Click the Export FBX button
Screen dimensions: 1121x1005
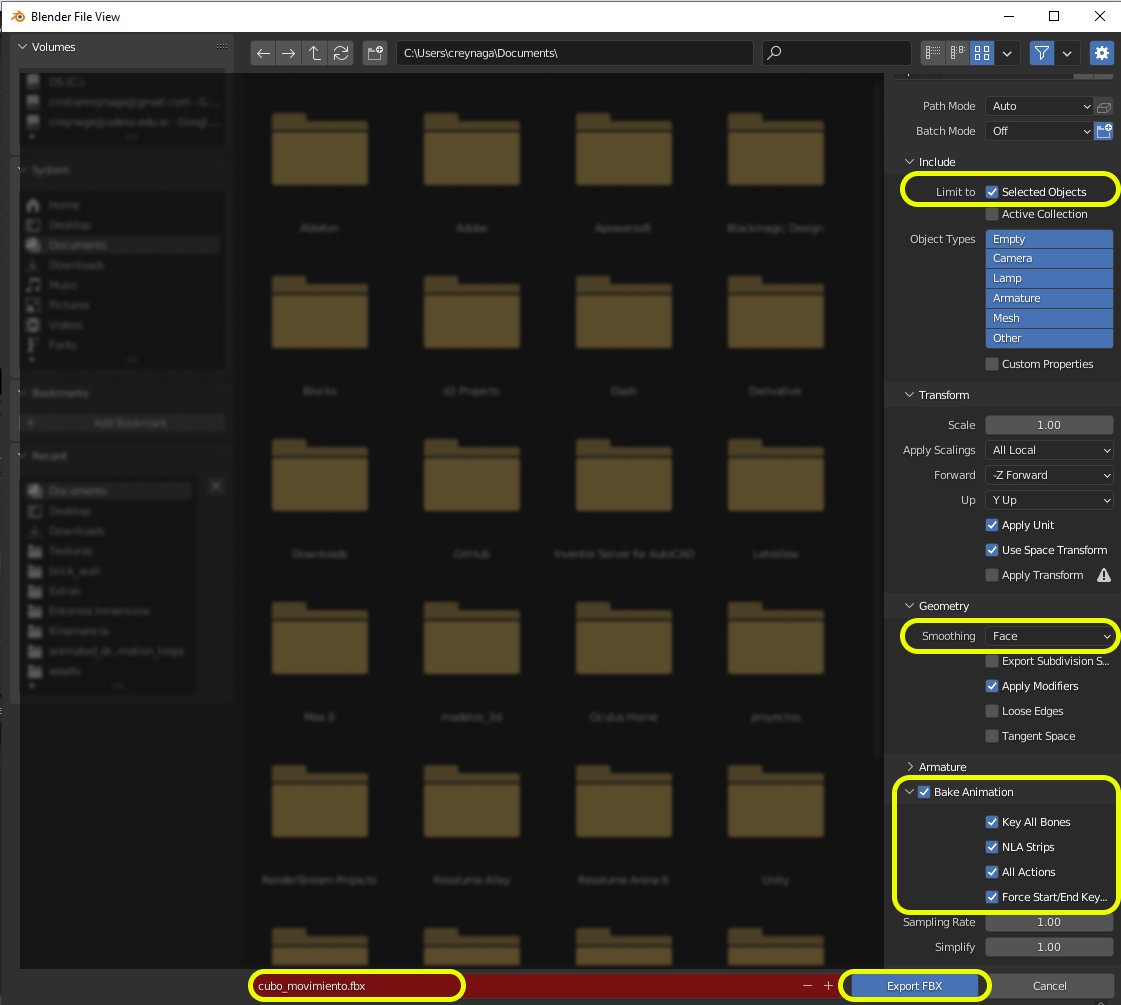pos(914,986)
